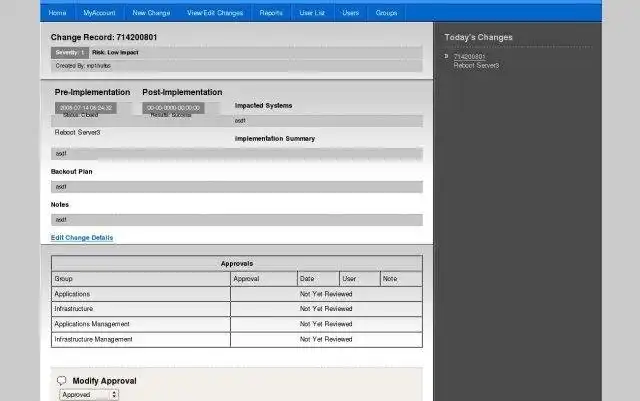Click the Group column header
640x401 pixels.
pos(141,278)
